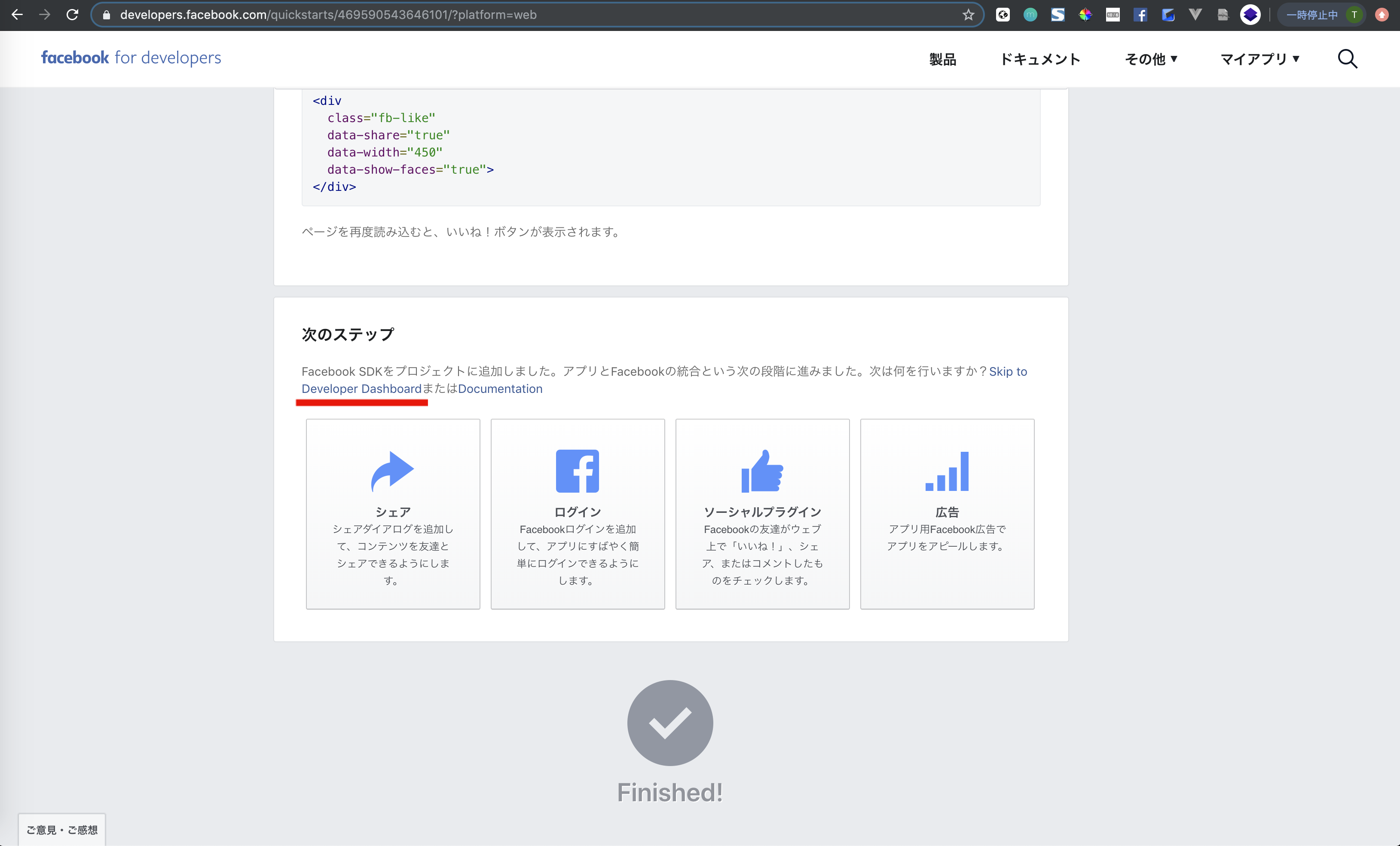The width and height of the screenshot is (1400, 846).
Task: Open the blue square extension icon
Action: click(1168, 15)
